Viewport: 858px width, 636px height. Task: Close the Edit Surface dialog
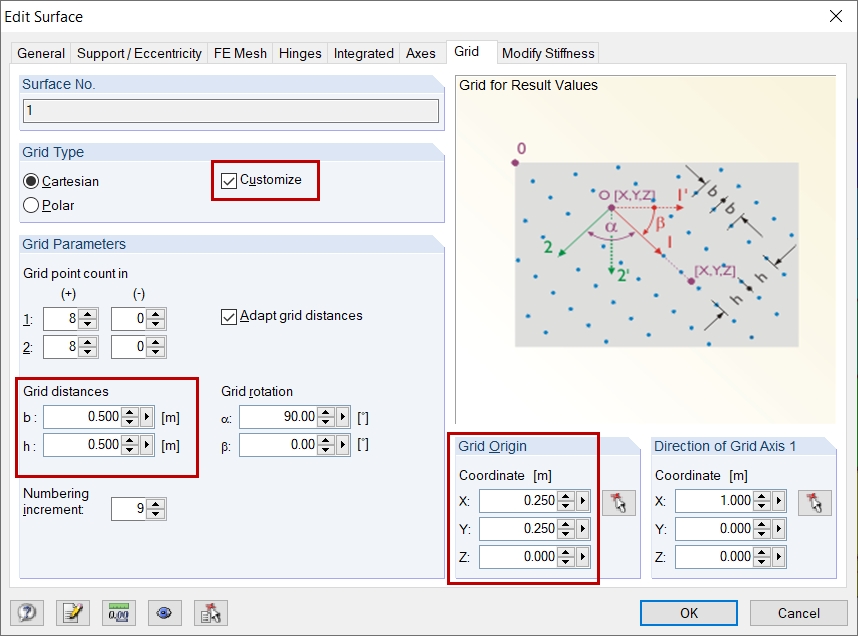pyautogui.click(x=836, y=16)
